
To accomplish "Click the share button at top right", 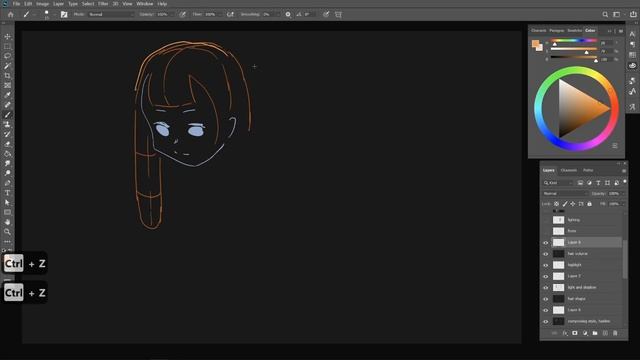I will 633,14.
